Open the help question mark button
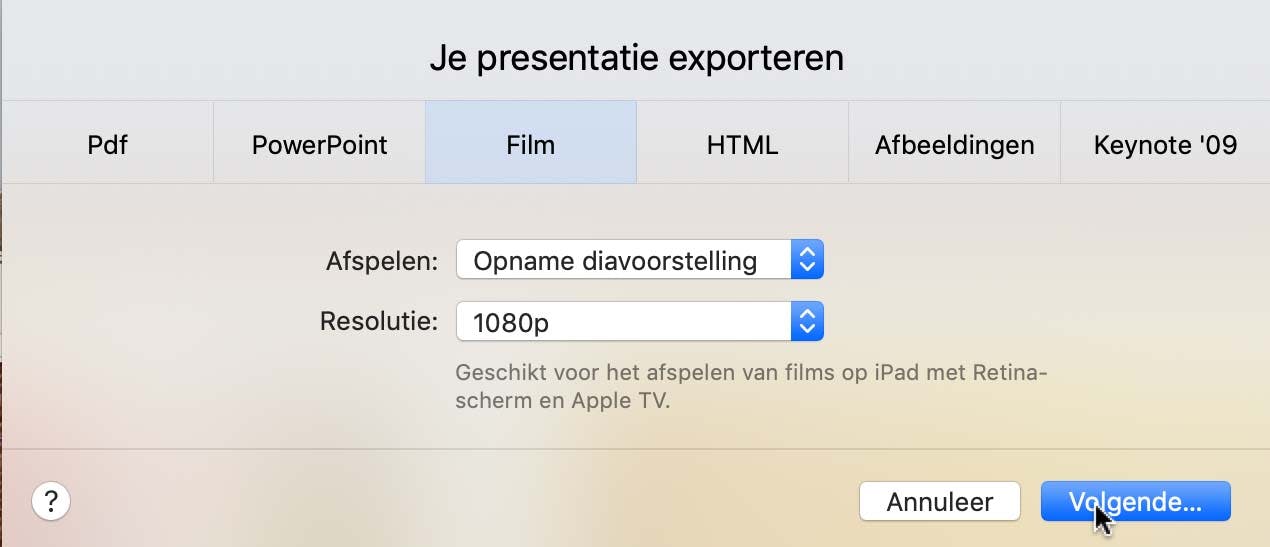Screen dimensions: 1270x547 tap(52, 500)
